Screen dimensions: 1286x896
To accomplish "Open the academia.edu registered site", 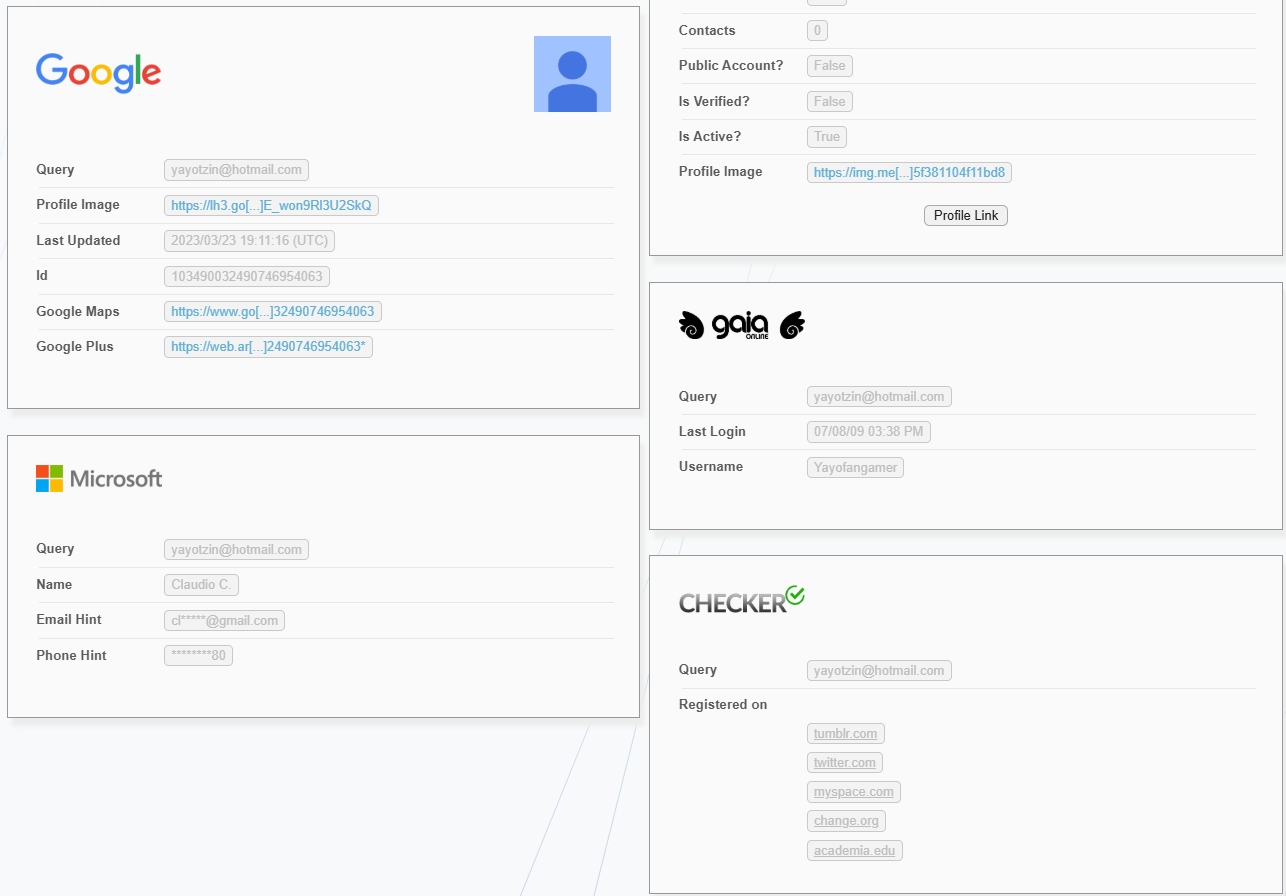I will pyautogui.click(x=855, y=851).
